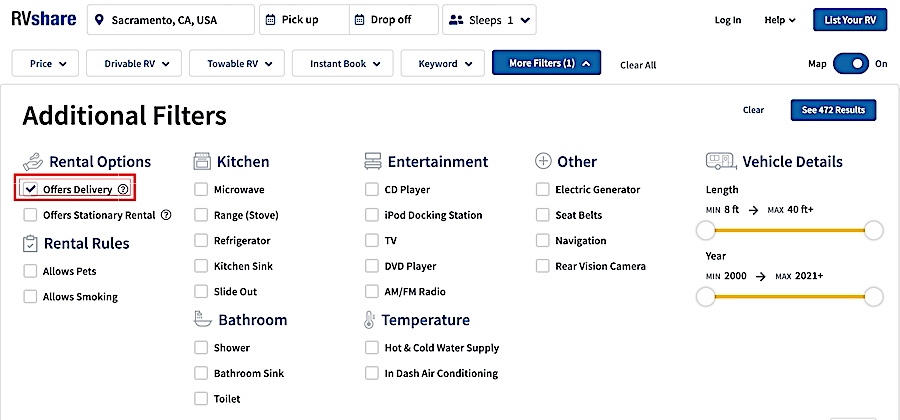This screenshot has width=900, height=420.
Task: Open the Help menu
Action: coord(780,20)
